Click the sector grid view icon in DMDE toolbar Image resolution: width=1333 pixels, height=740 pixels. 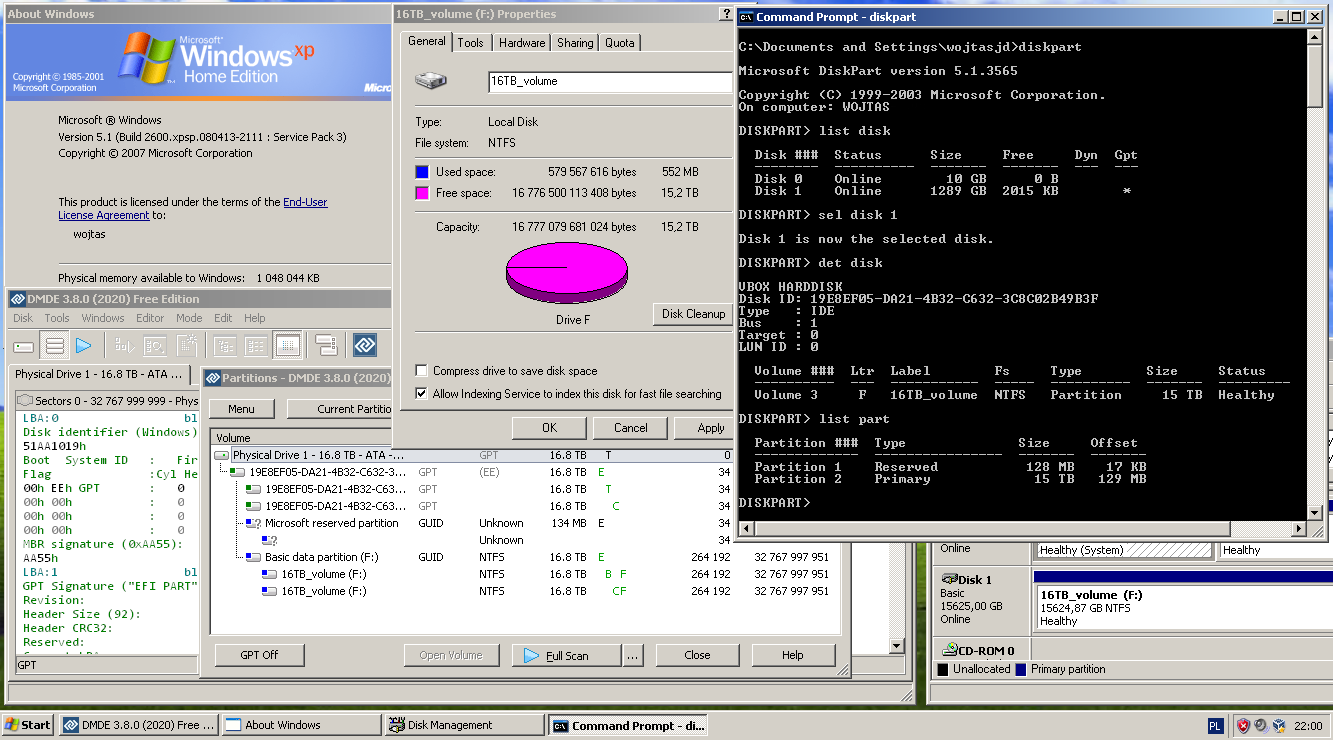coord(287,346)
